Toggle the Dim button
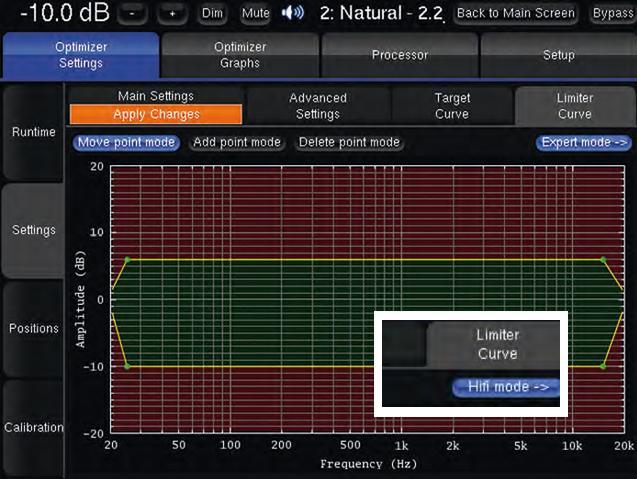Image resolution: width=637 pixels, height=479 pixels. coord(212,14)
